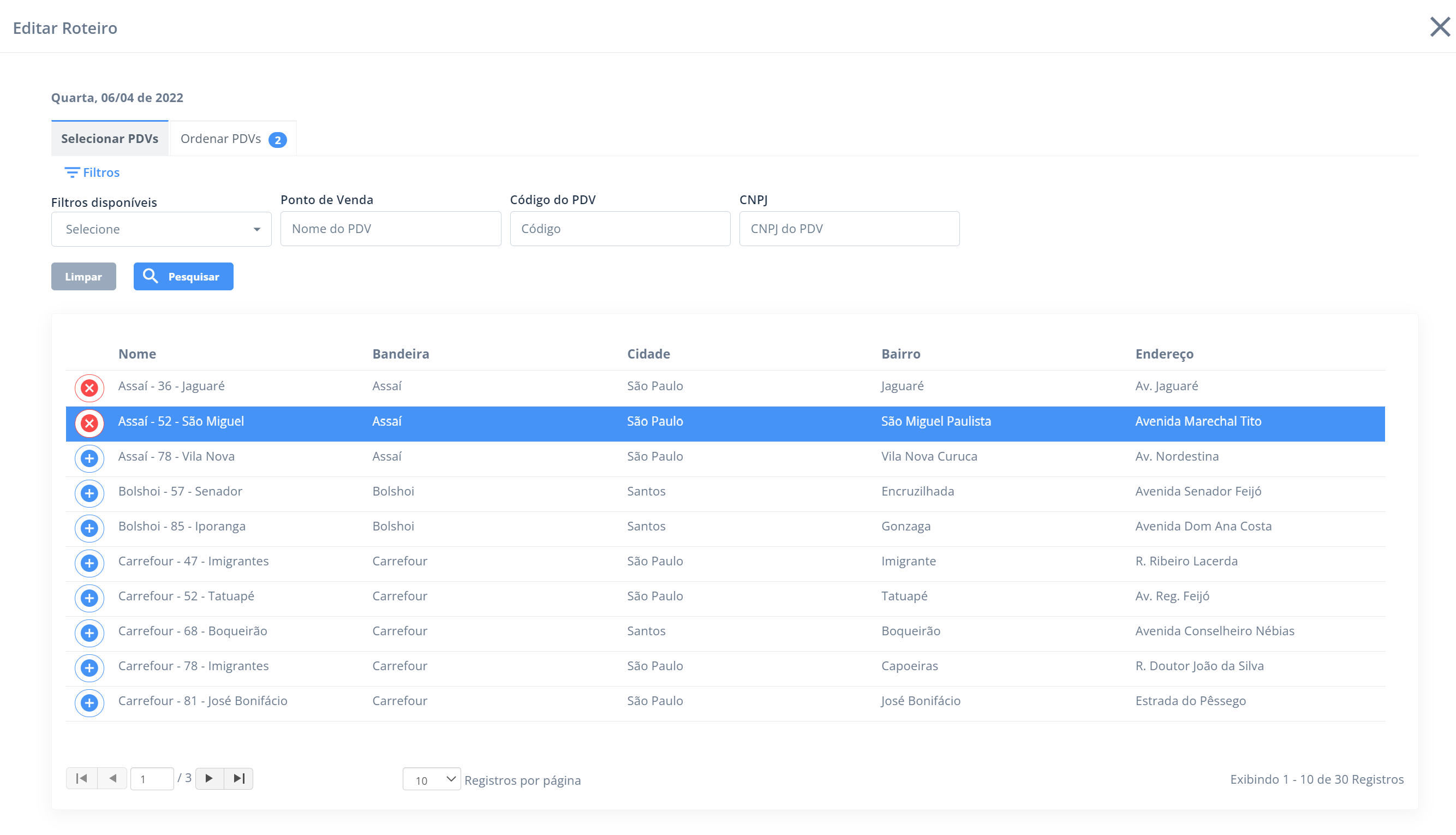Open records per page dropdown
Image resolution: width=1456 pixels, height=835 pixels.
click(x=431, y=779)
